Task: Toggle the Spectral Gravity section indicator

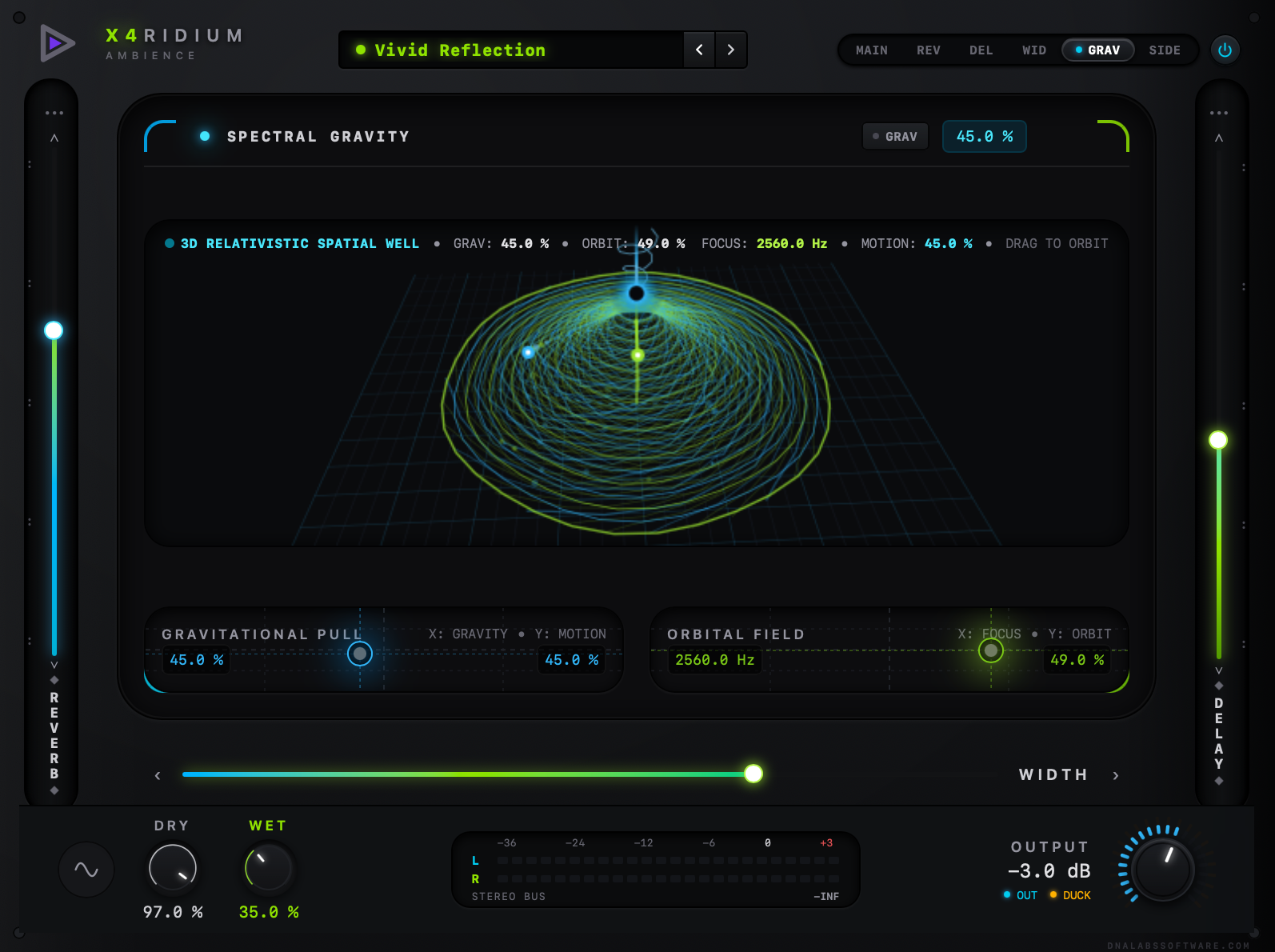Action: 205,136
